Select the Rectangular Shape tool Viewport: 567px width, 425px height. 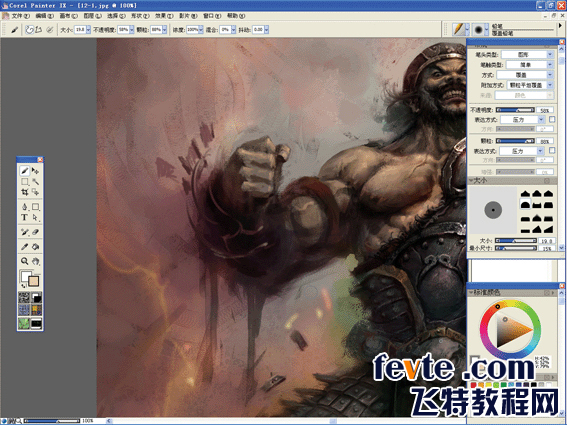click(x=35, y=207)
